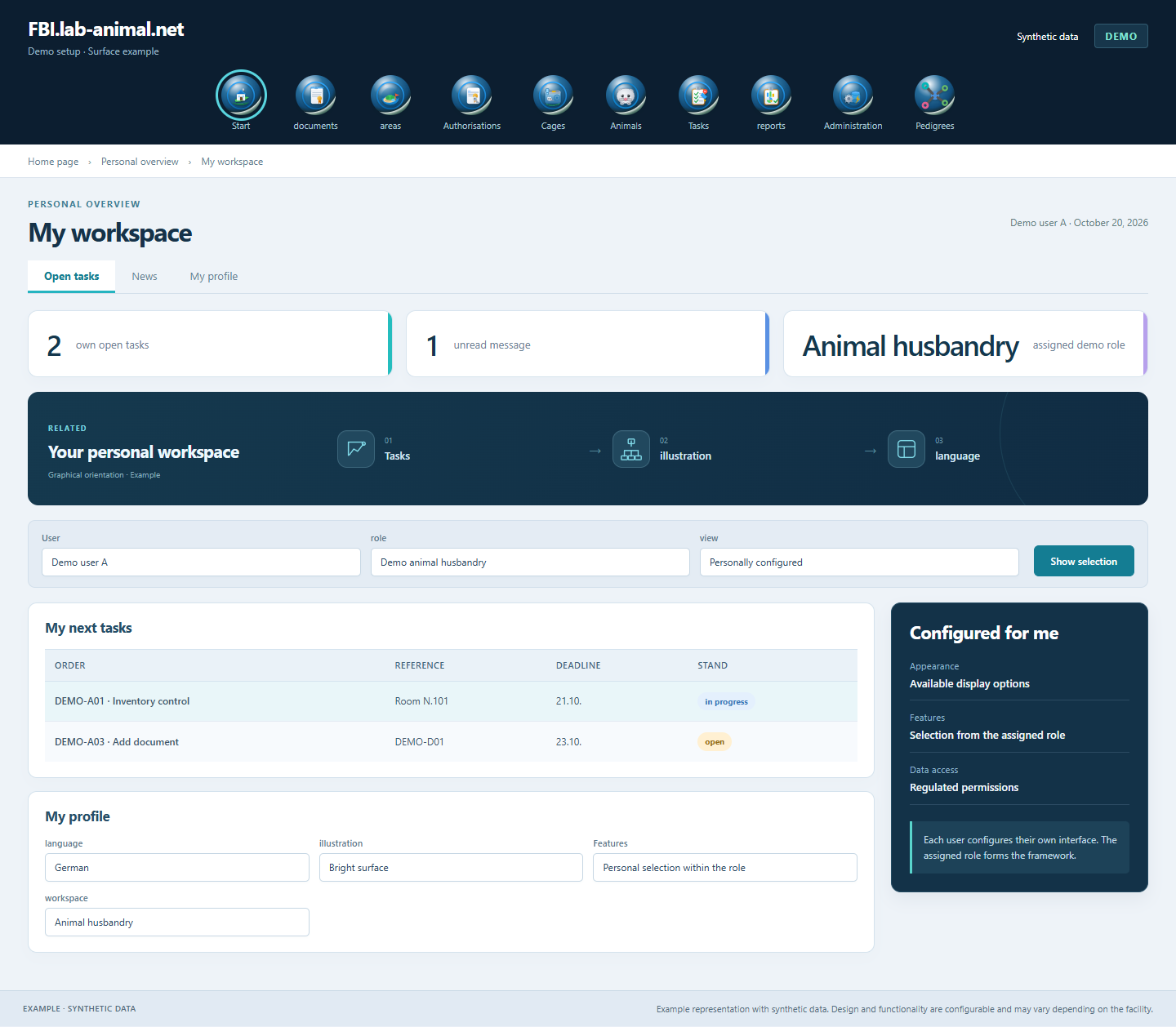The image size is (1176, 1027).
Task: Switch to the My profile tab
Action: tap(214, 277)
